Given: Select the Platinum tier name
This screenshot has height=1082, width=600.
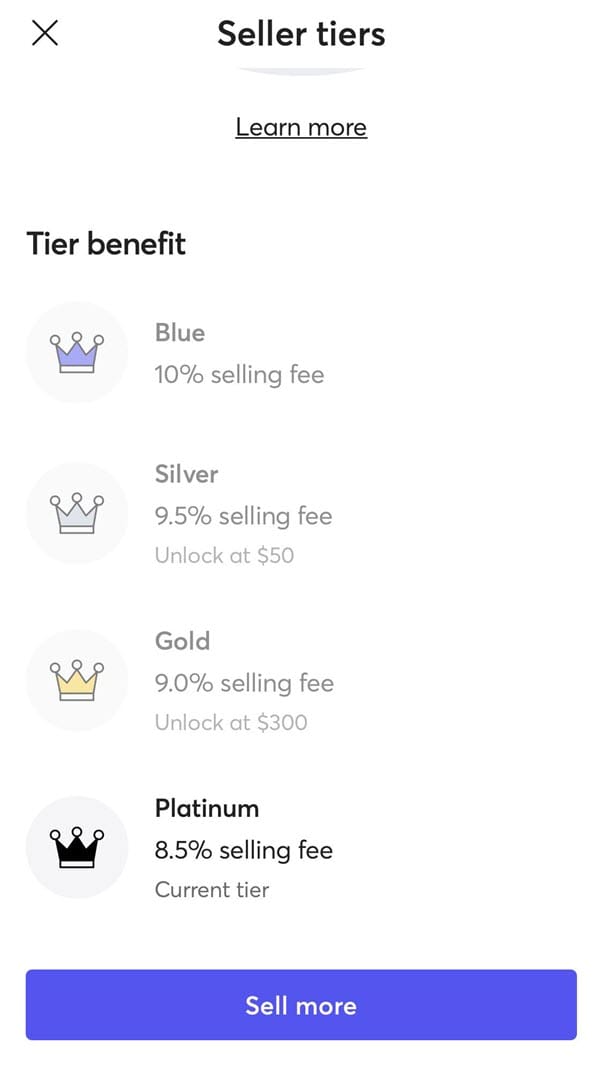Looking at the screenshot, I should (x=207, y=808).
